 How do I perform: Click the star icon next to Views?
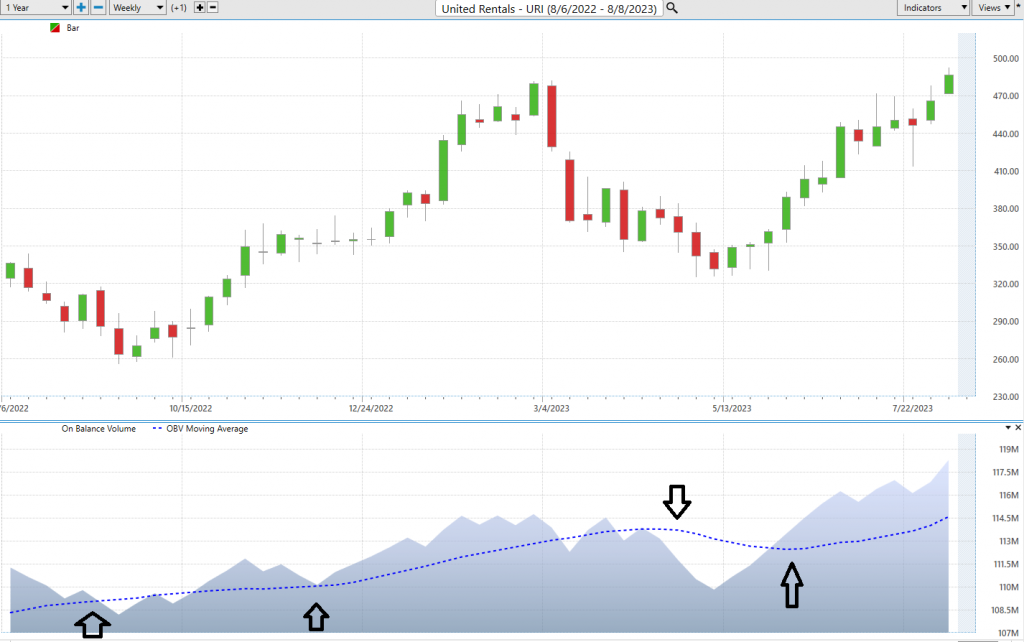coord(1019,5)
